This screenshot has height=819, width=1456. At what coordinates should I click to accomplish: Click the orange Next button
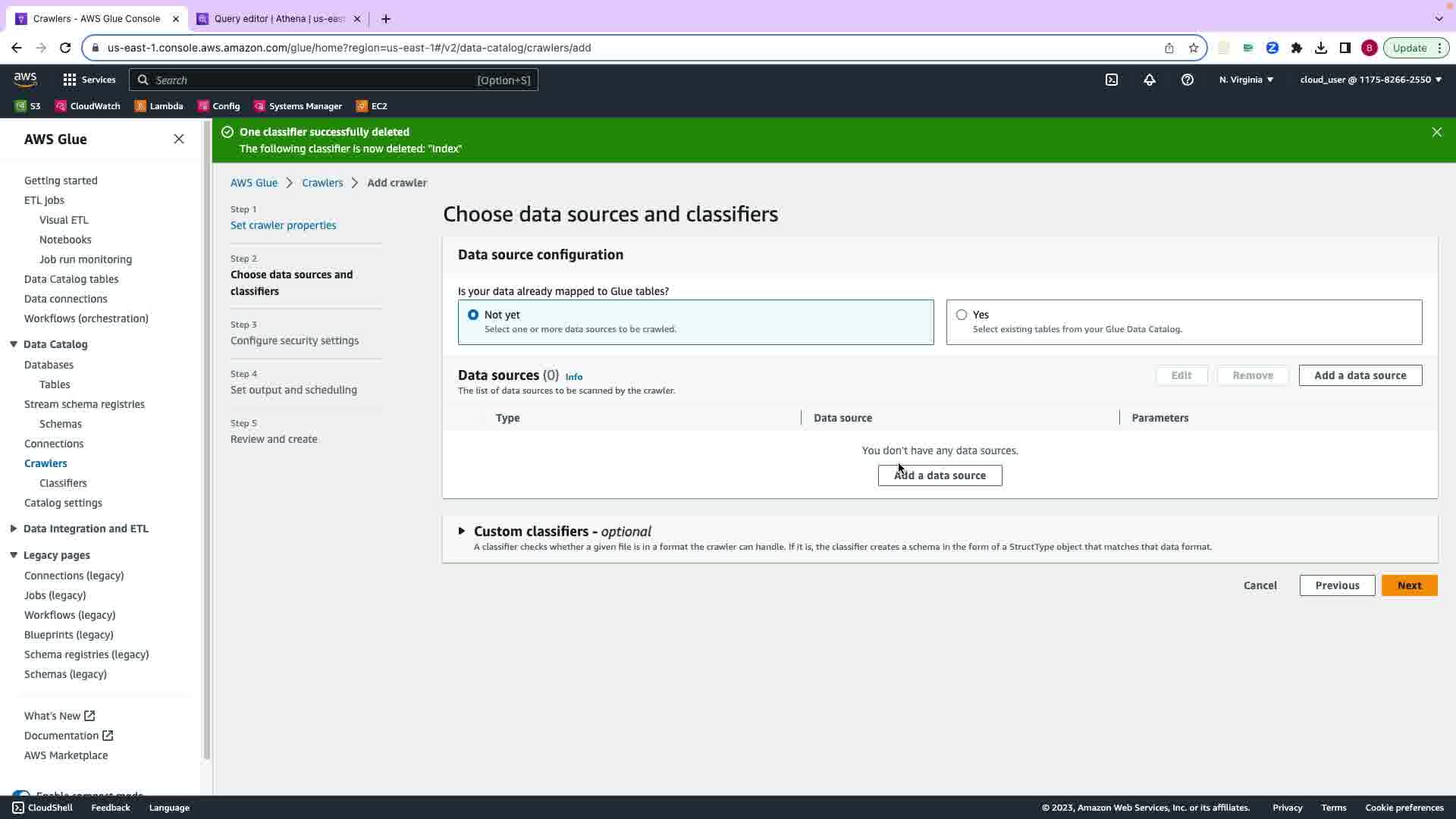[x=1409, y=585]
